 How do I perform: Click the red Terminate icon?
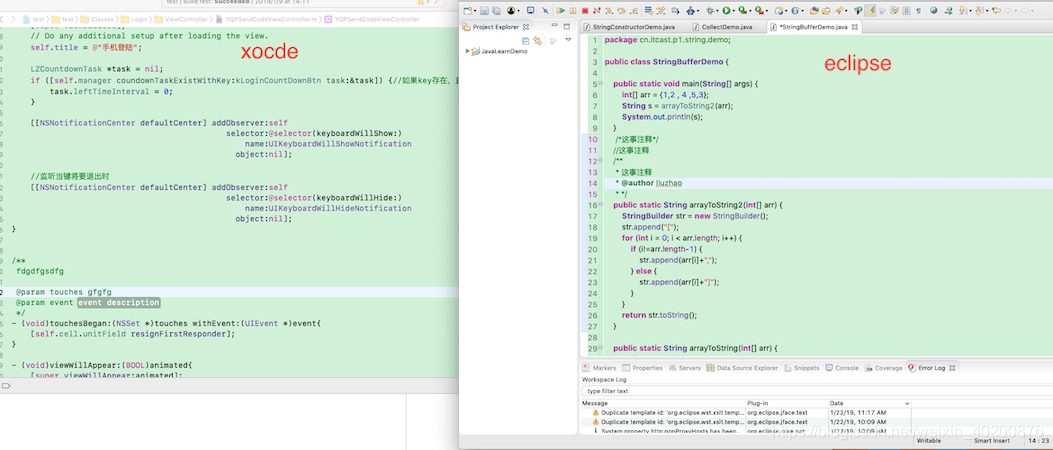585,11
